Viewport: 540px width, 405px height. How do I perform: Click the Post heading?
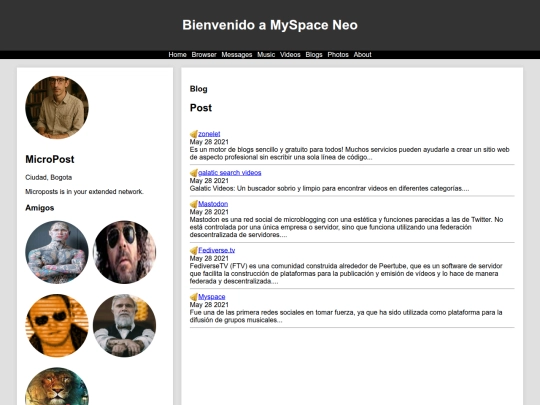(x=201, y=108)
